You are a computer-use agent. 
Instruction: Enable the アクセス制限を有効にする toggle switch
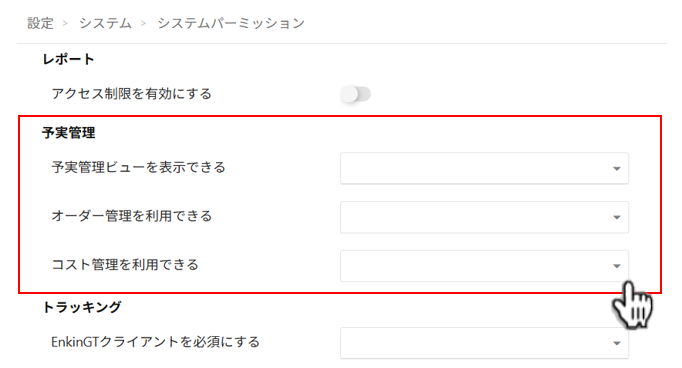coord(356,94)
